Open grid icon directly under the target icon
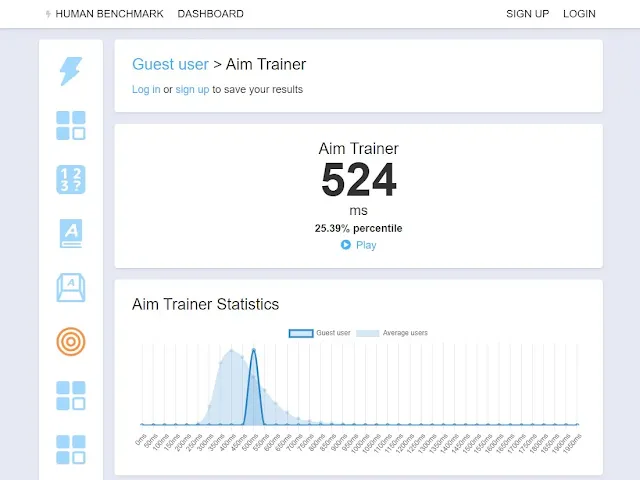The width and height of the screenshot is (640, 480). tap(71, 396)
